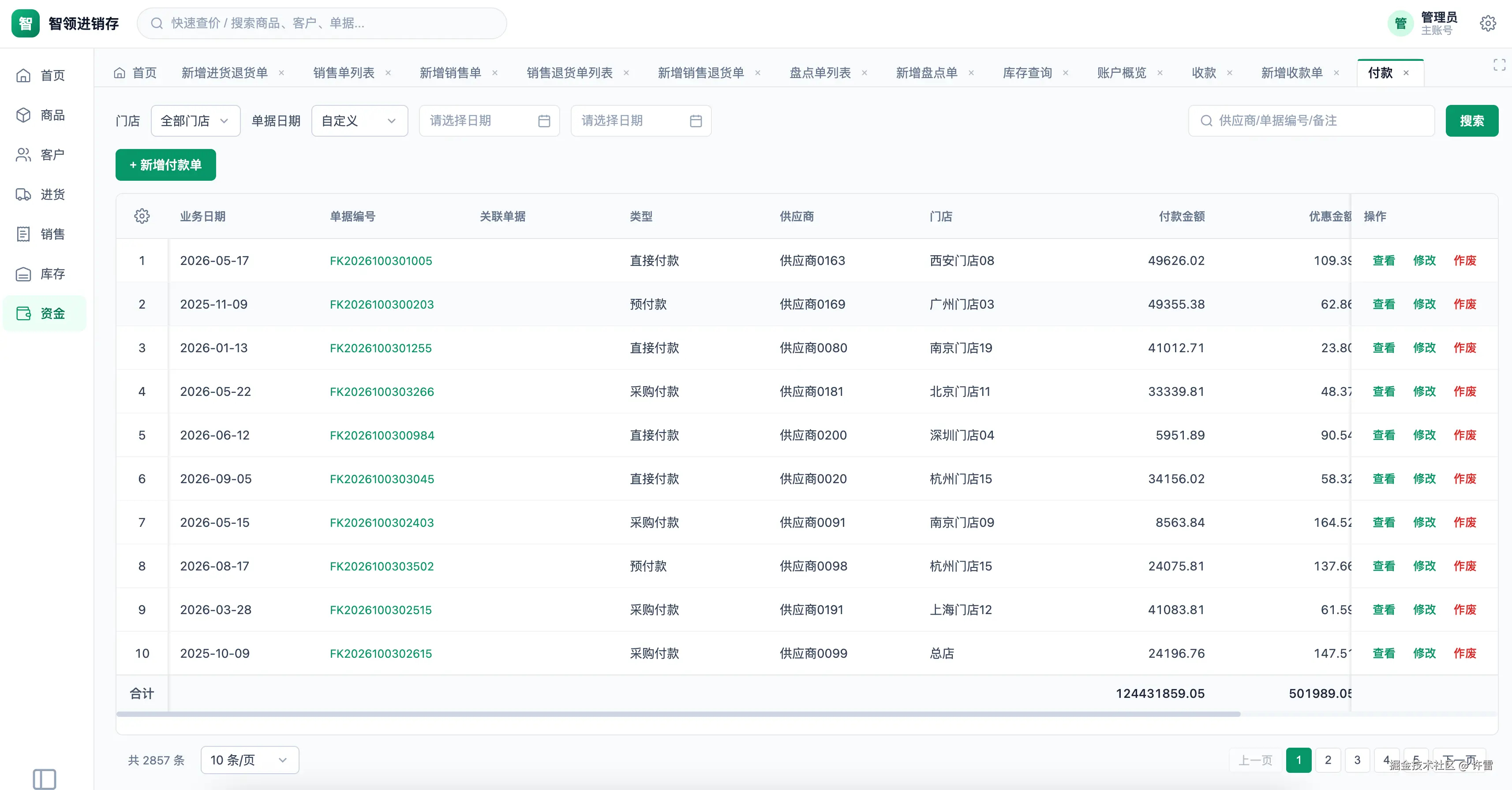Click the 管 user avatar
Viewport: 1512px width, 790px height.
(x=1400, y=23)
